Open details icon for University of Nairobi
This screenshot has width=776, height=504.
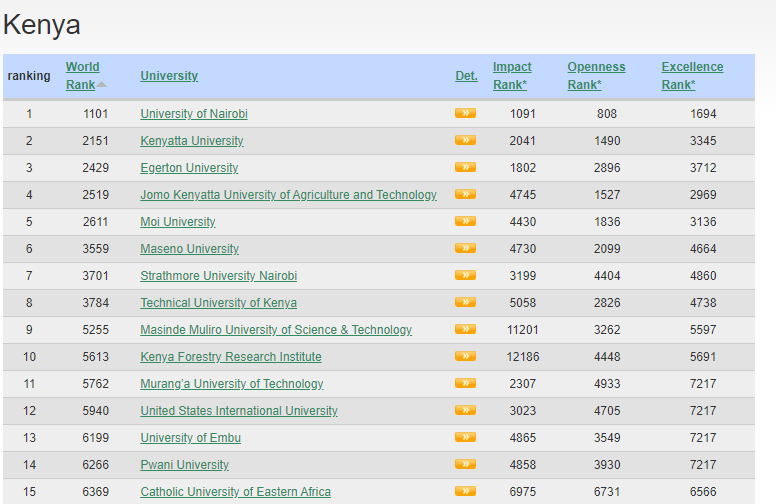tap(465, 113)
